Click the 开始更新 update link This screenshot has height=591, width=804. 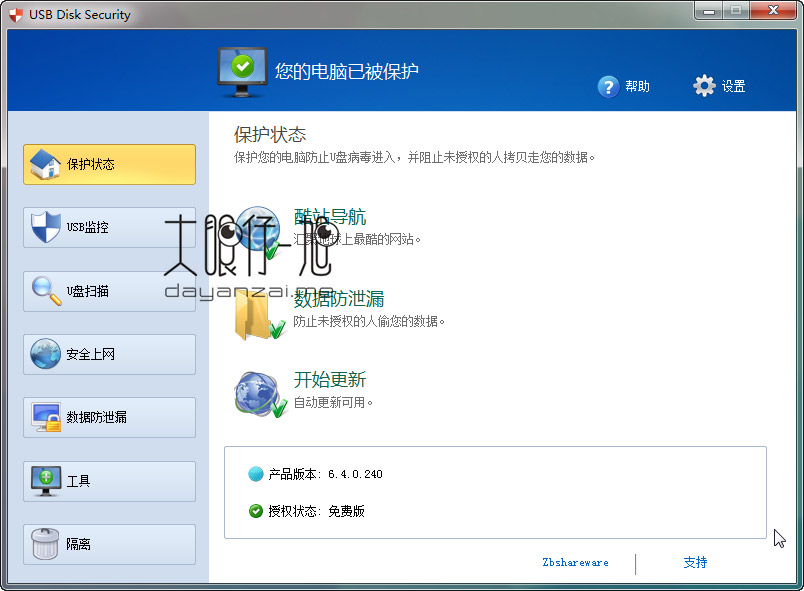330,380
